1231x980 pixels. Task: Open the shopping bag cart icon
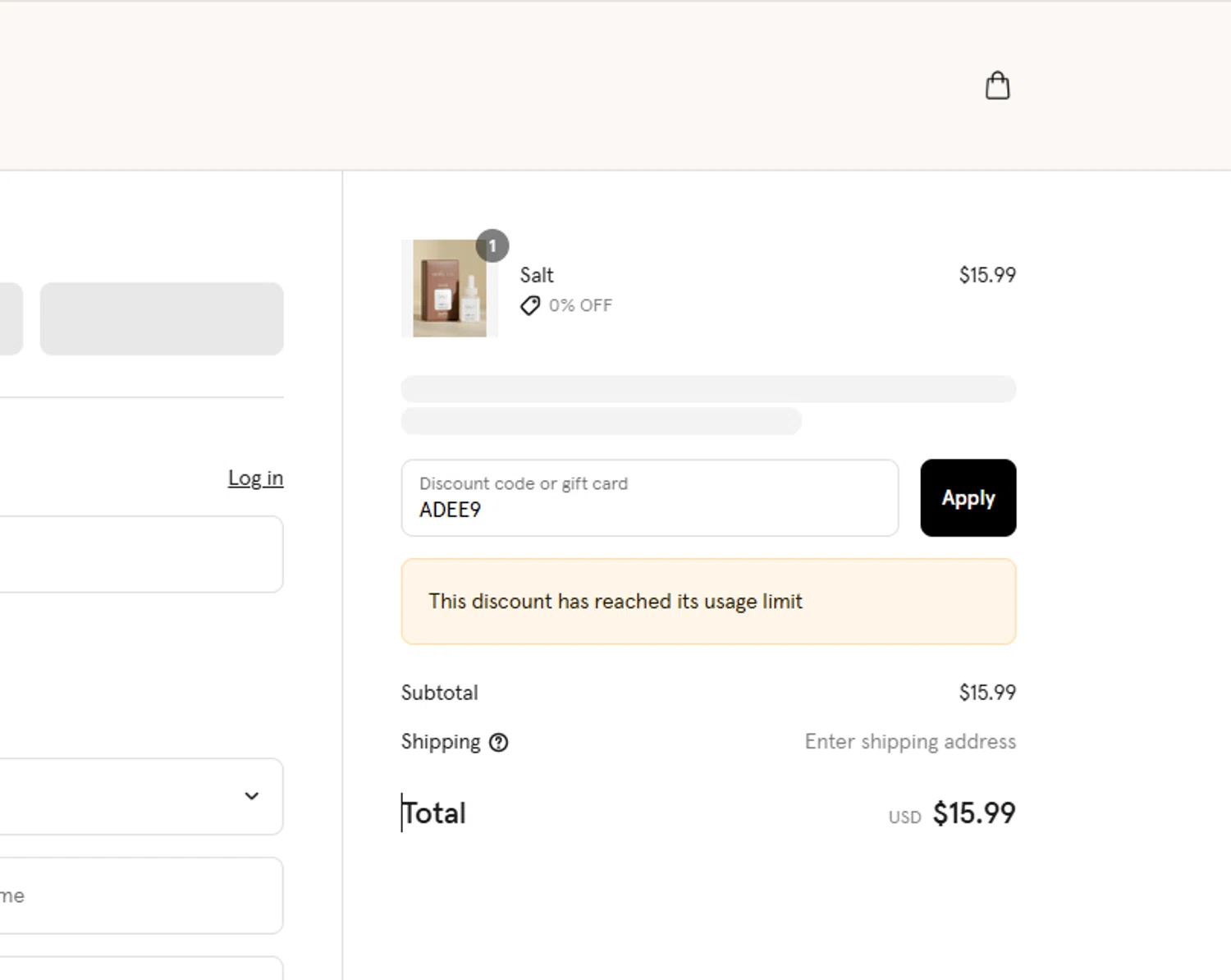[x=997, y=85]
